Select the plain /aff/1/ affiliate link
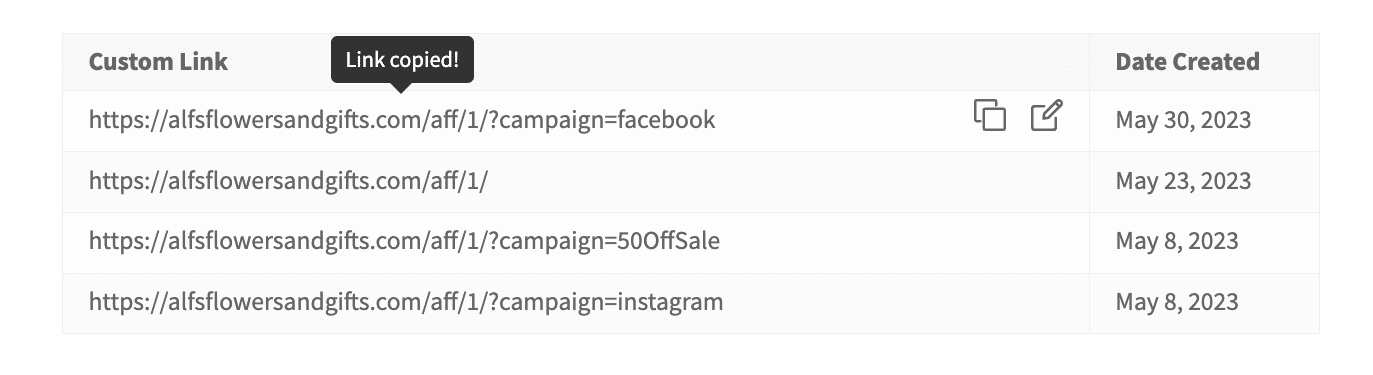 click(288, 181)
